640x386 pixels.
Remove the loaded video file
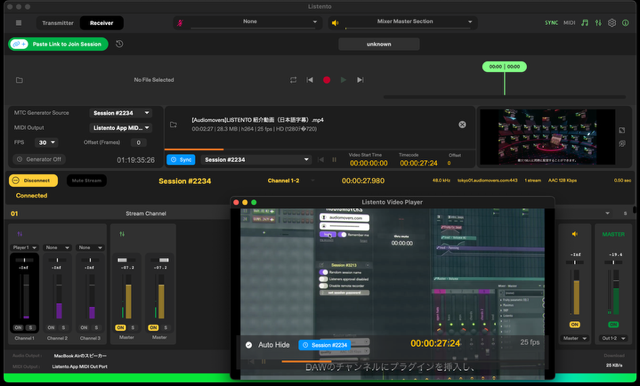click(x=462, y=124)
